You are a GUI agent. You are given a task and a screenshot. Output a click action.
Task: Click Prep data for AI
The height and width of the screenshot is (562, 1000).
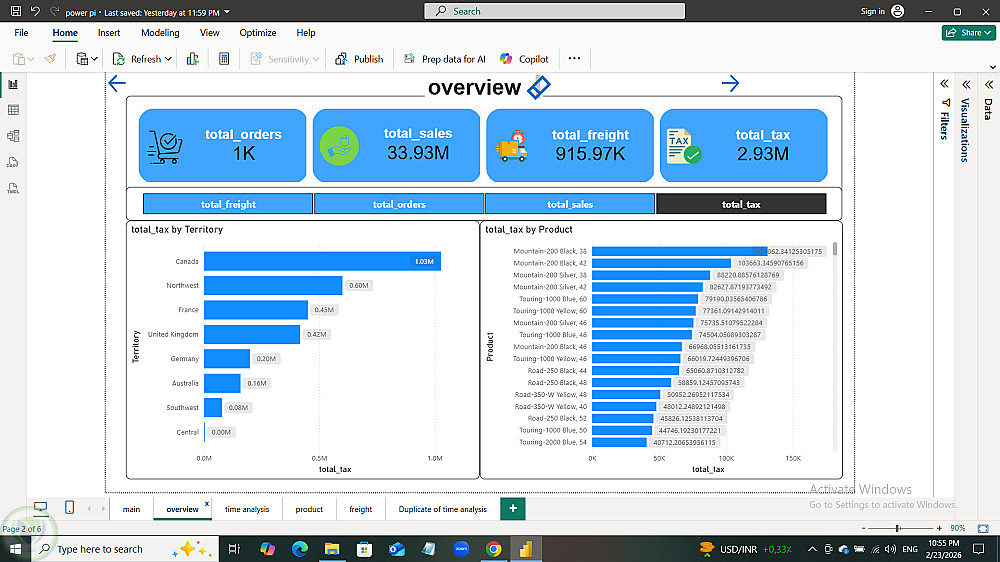pyautogui.click(x=445, y=59)
